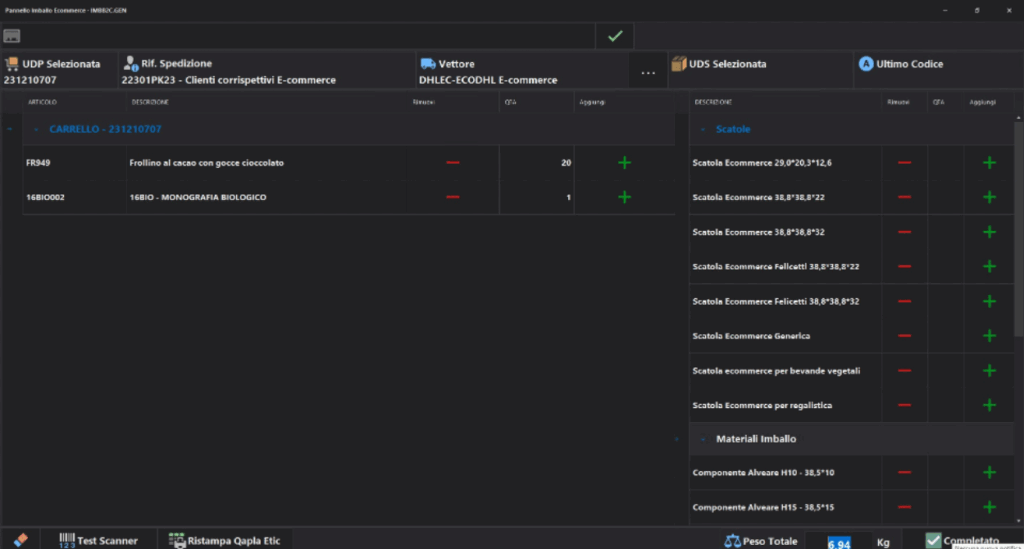Remove one 16BIO Monografia Biologico item
The width and height of the screenshot is (1024, 549).
pos(453,197)
